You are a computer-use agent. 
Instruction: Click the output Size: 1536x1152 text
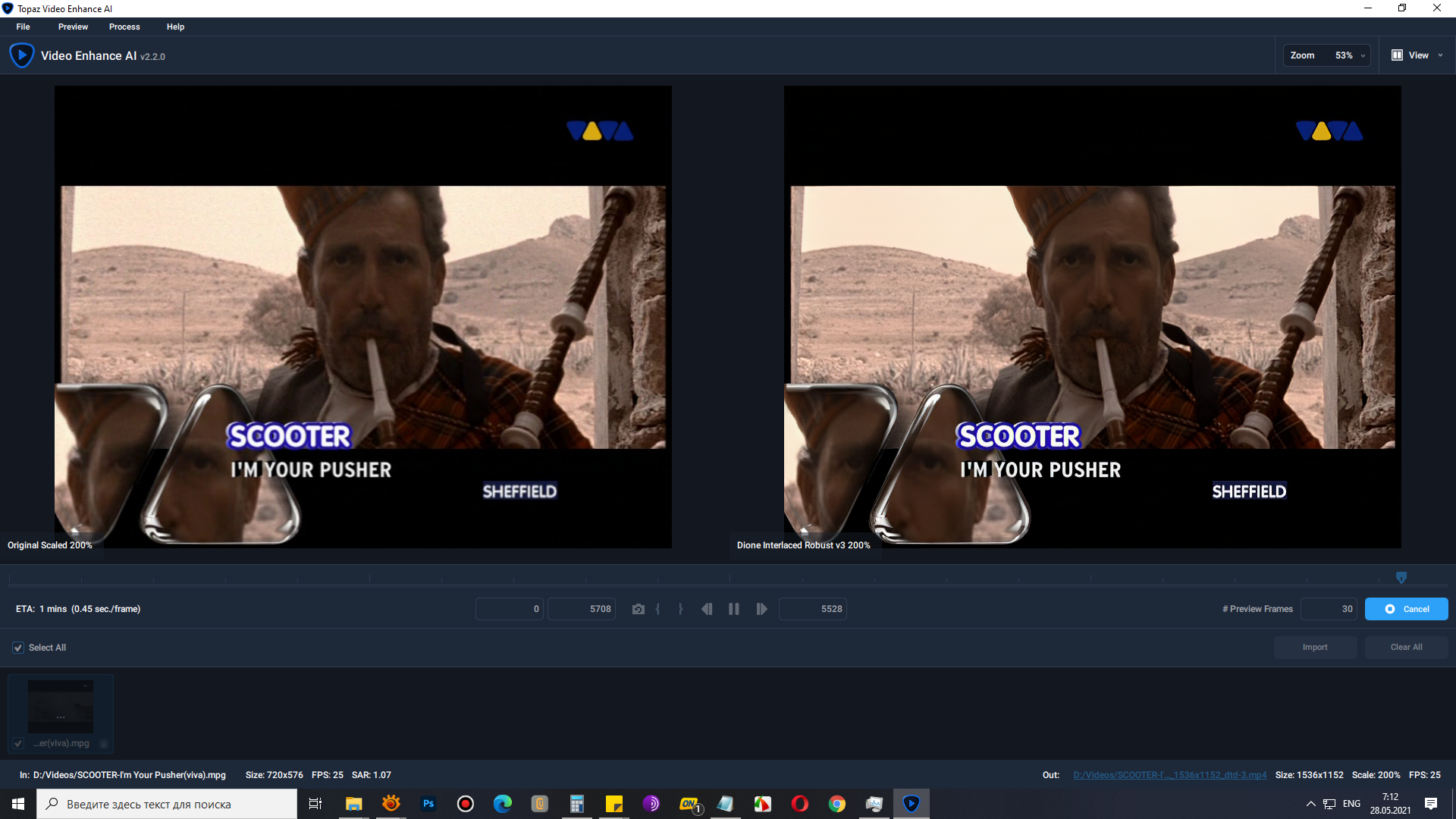(1309, 775)
